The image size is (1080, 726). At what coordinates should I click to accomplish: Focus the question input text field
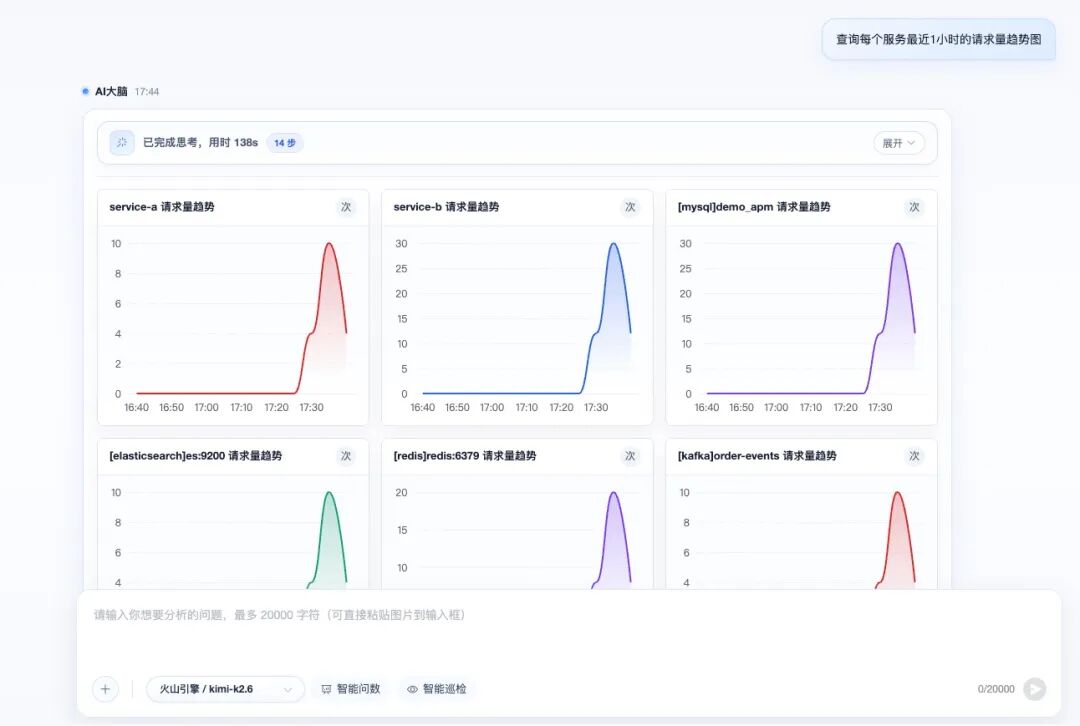tap(569, 634)
